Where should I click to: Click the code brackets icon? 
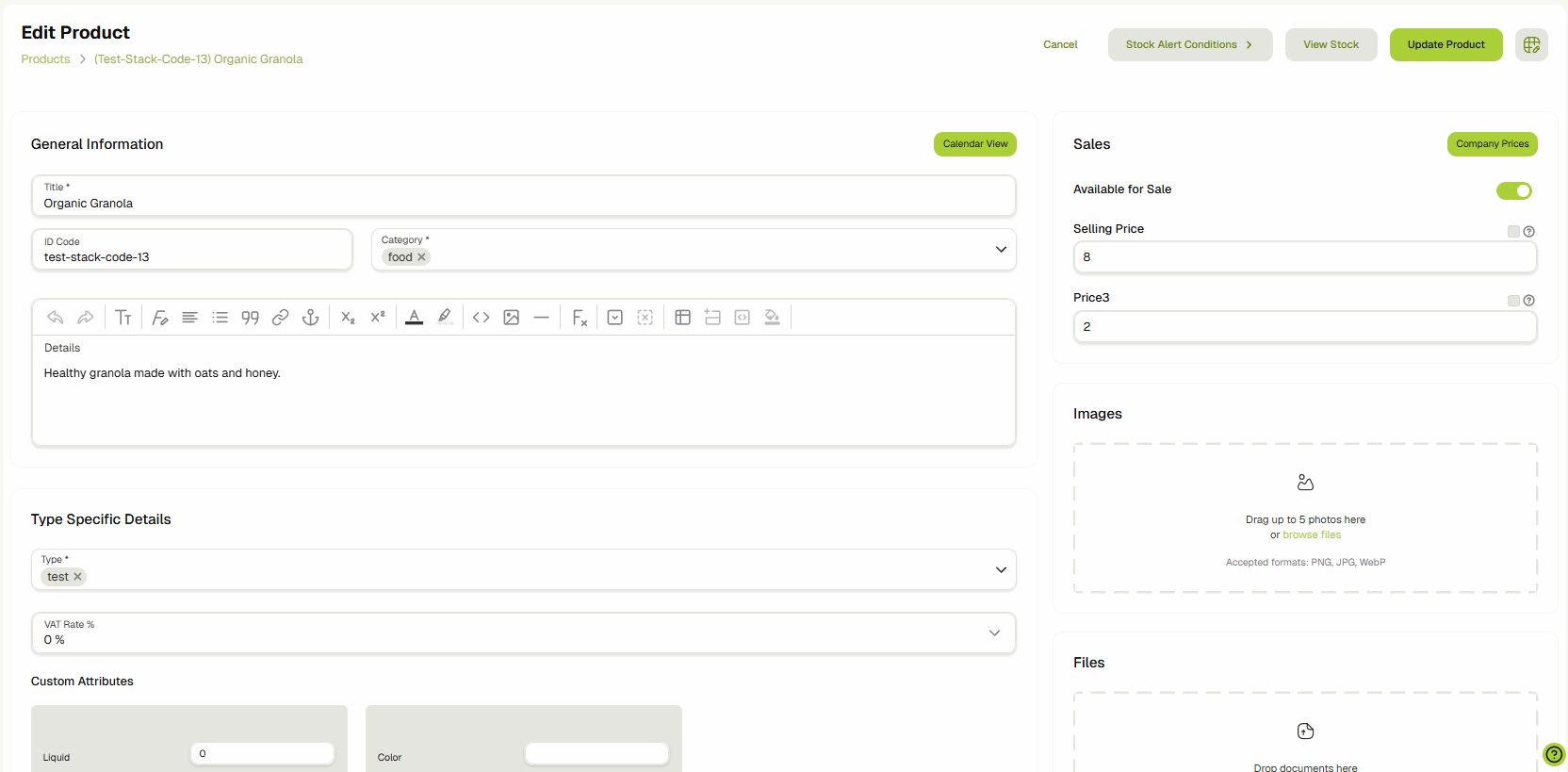482,318
